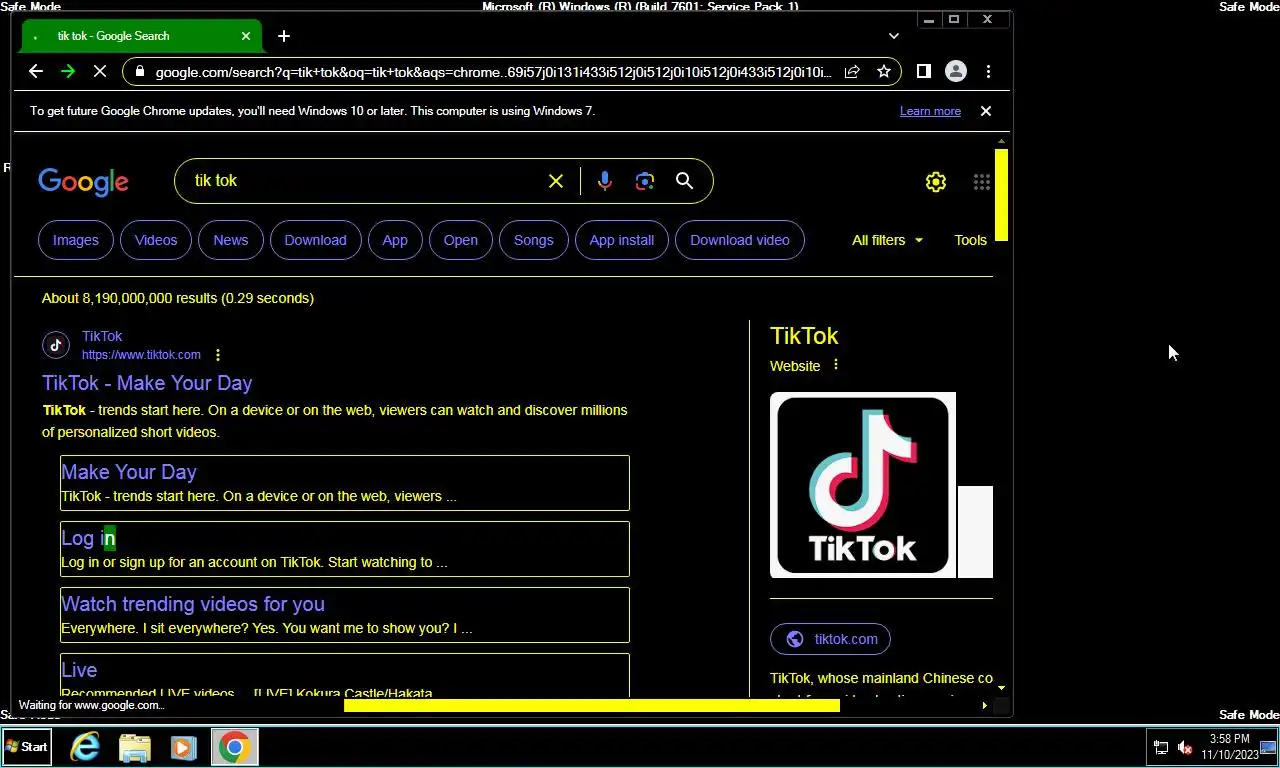The width and height of the screenshot is (1280, 768).
Task: Share this page icon in address bar
Action: tap(852, 72)
